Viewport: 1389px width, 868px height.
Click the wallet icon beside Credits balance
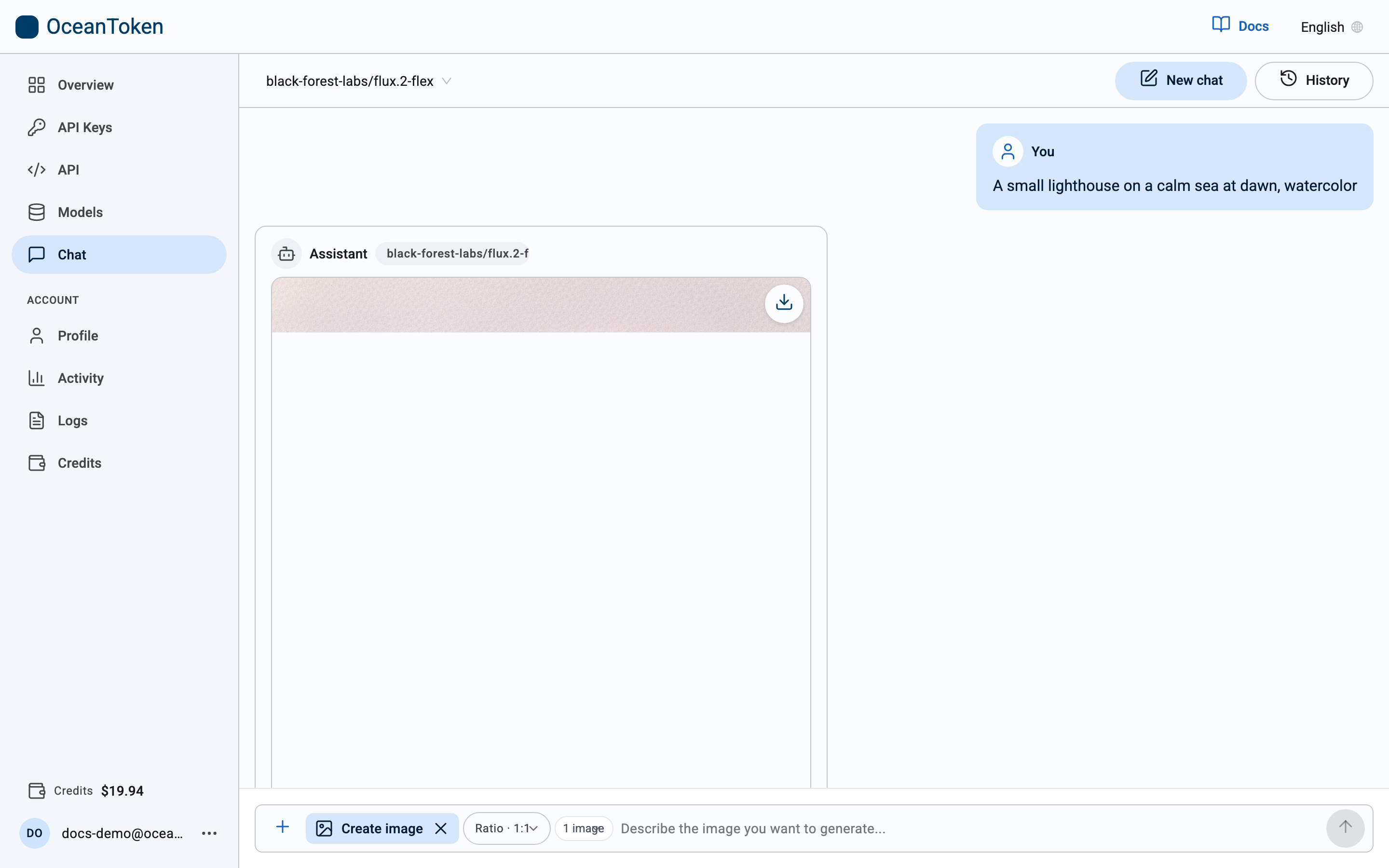tap(37, 790)
